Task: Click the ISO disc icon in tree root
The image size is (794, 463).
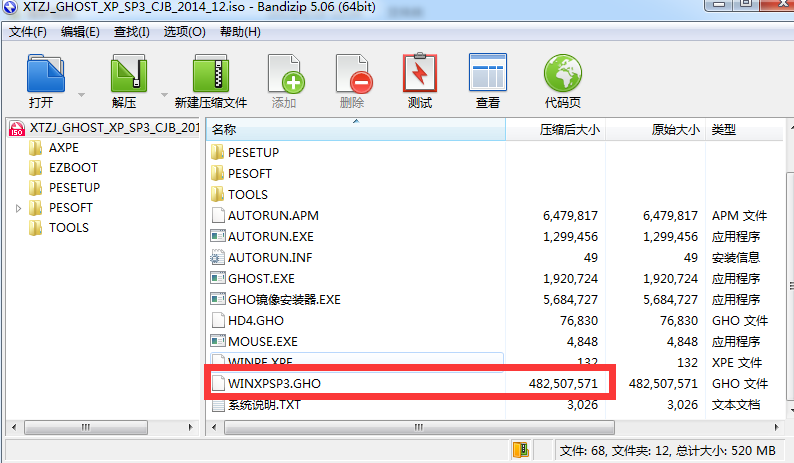Action: [x=17, y=129]
